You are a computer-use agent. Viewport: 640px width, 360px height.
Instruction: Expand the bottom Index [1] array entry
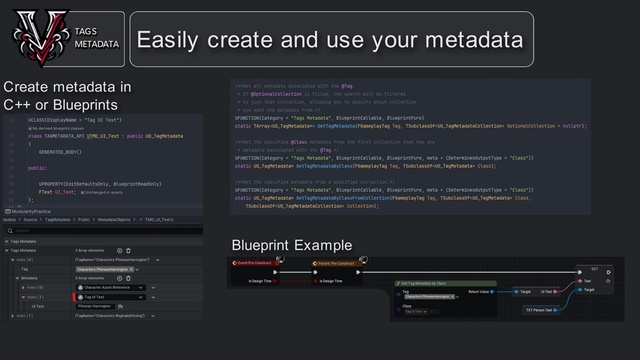click(13, 316)
